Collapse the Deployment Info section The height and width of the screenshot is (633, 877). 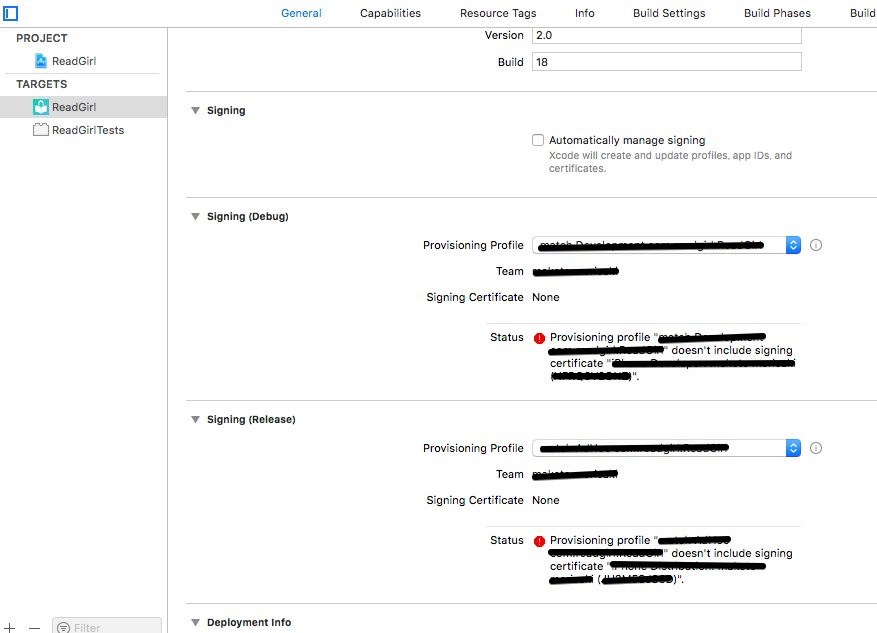coord(195,622)
